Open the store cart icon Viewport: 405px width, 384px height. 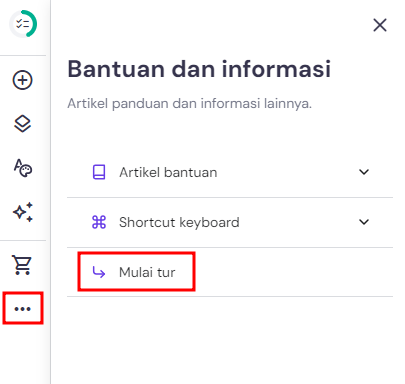[22, 265]
